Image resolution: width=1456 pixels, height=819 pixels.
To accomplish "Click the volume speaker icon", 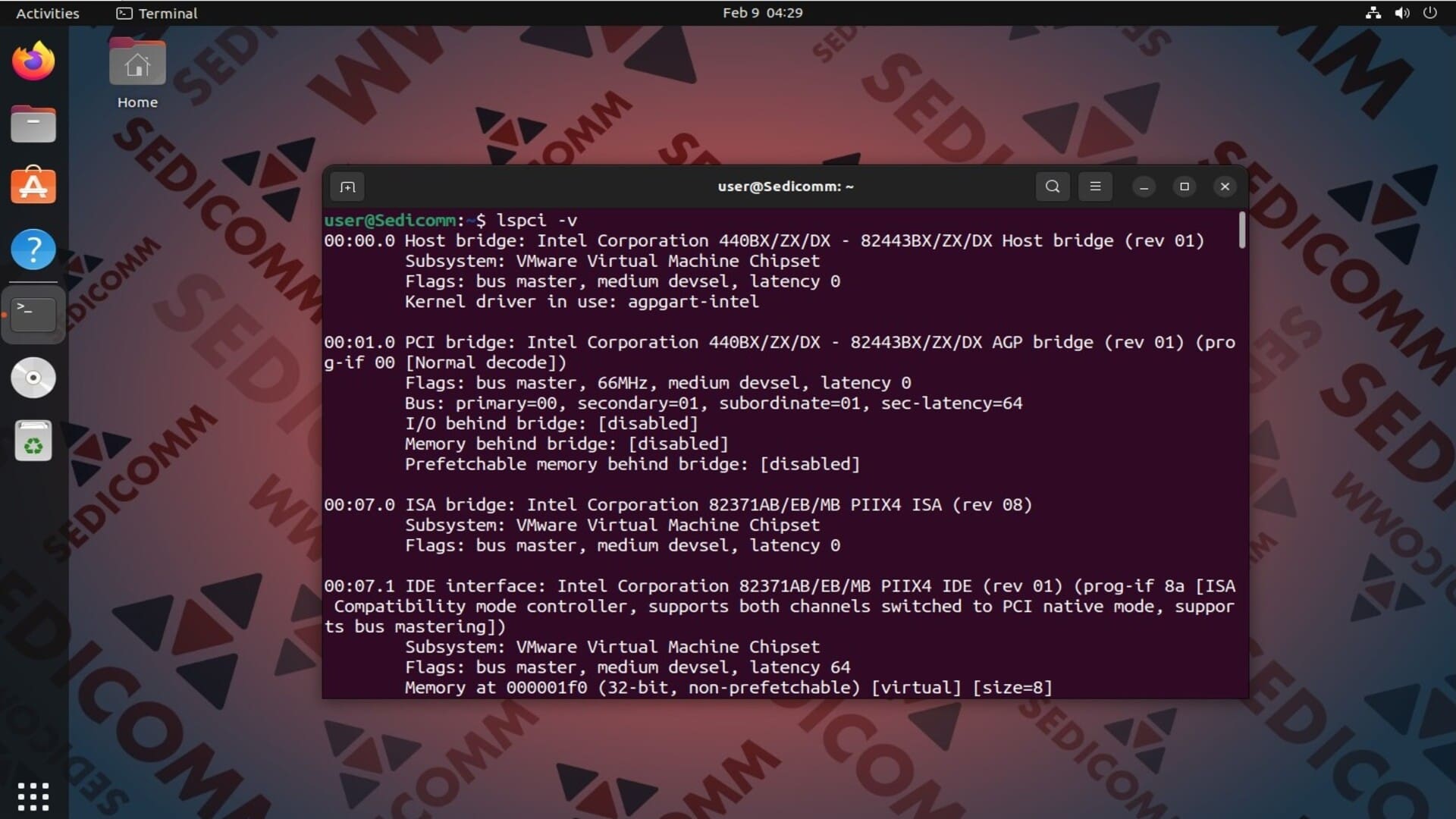I will coord(1401,13).
